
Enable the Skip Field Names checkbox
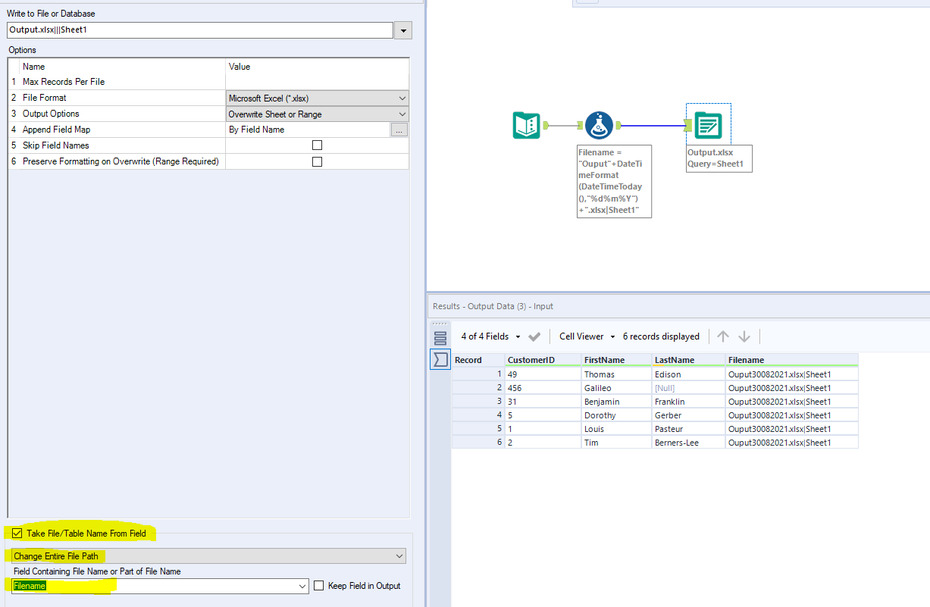tap(317, 146)
